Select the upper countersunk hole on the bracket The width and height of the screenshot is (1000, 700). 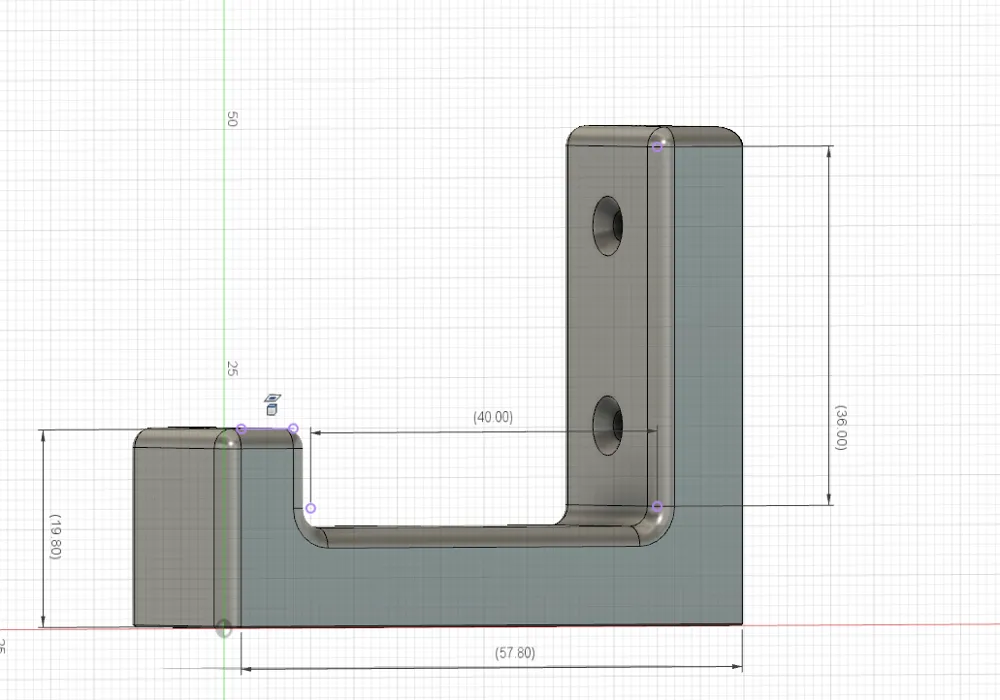tap(608, 226)
